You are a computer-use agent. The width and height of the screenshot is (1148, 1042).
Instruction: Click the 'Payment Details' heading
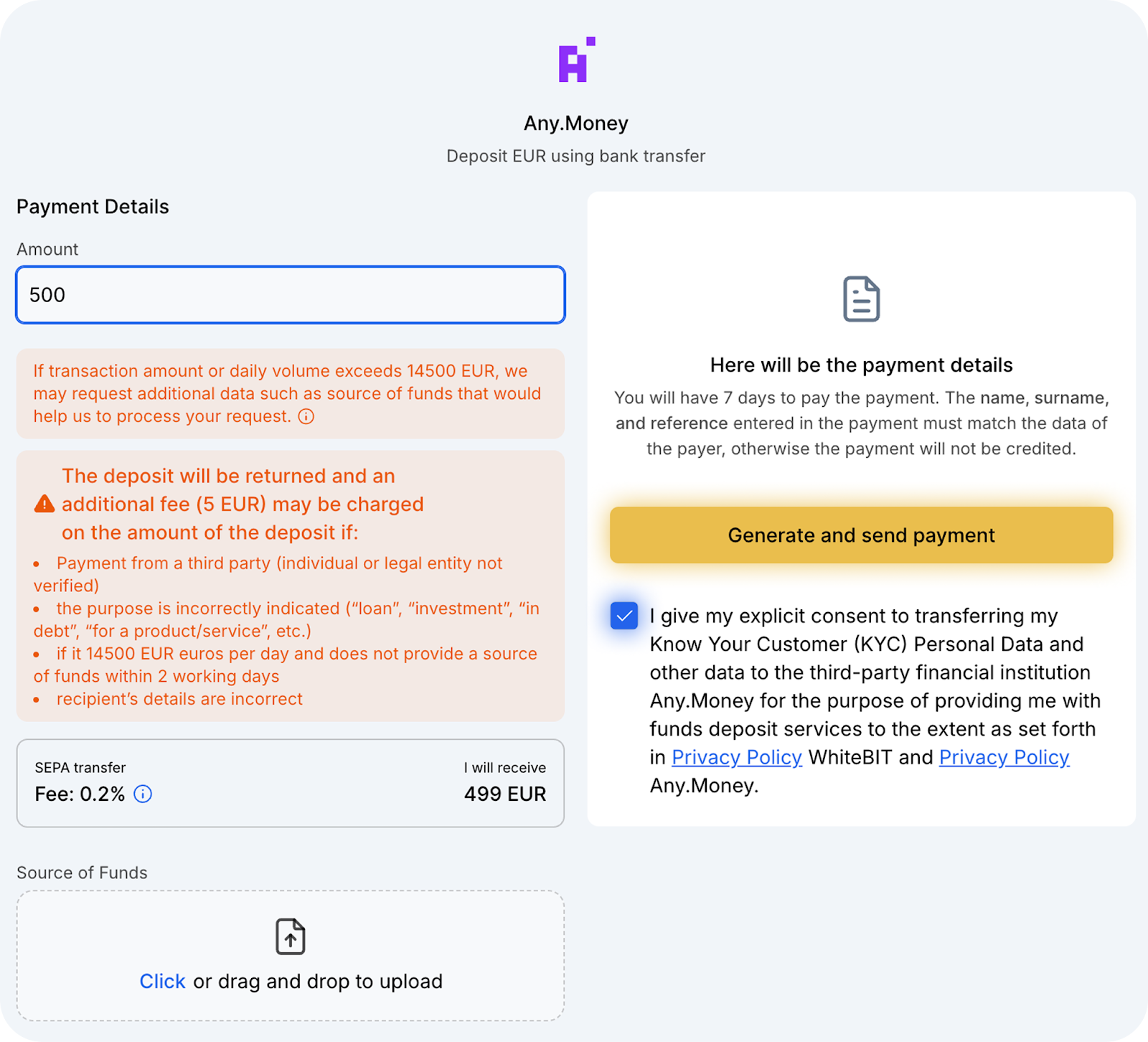(x=93, y=207)
